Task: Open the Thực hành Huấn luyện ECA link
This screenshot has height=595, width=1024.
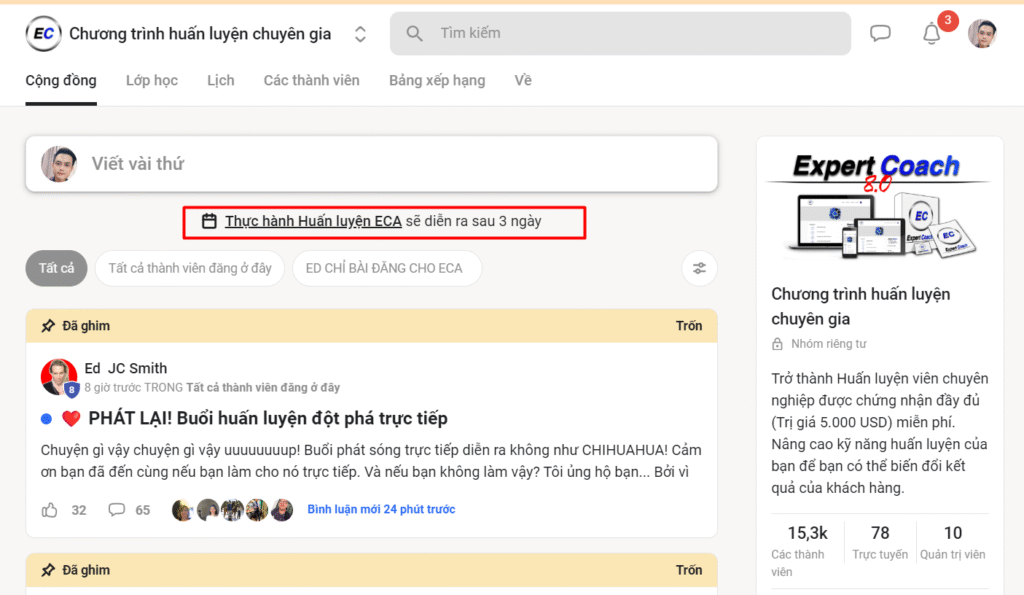Action: click(x=313, y=221)
